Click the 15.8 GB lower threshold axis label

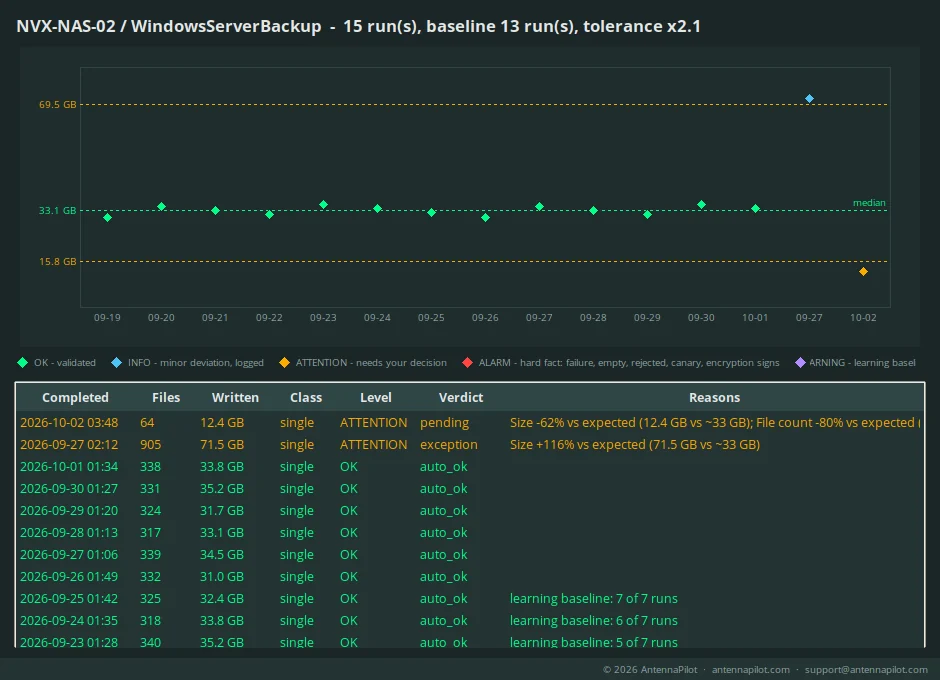(x=58, y=261)
